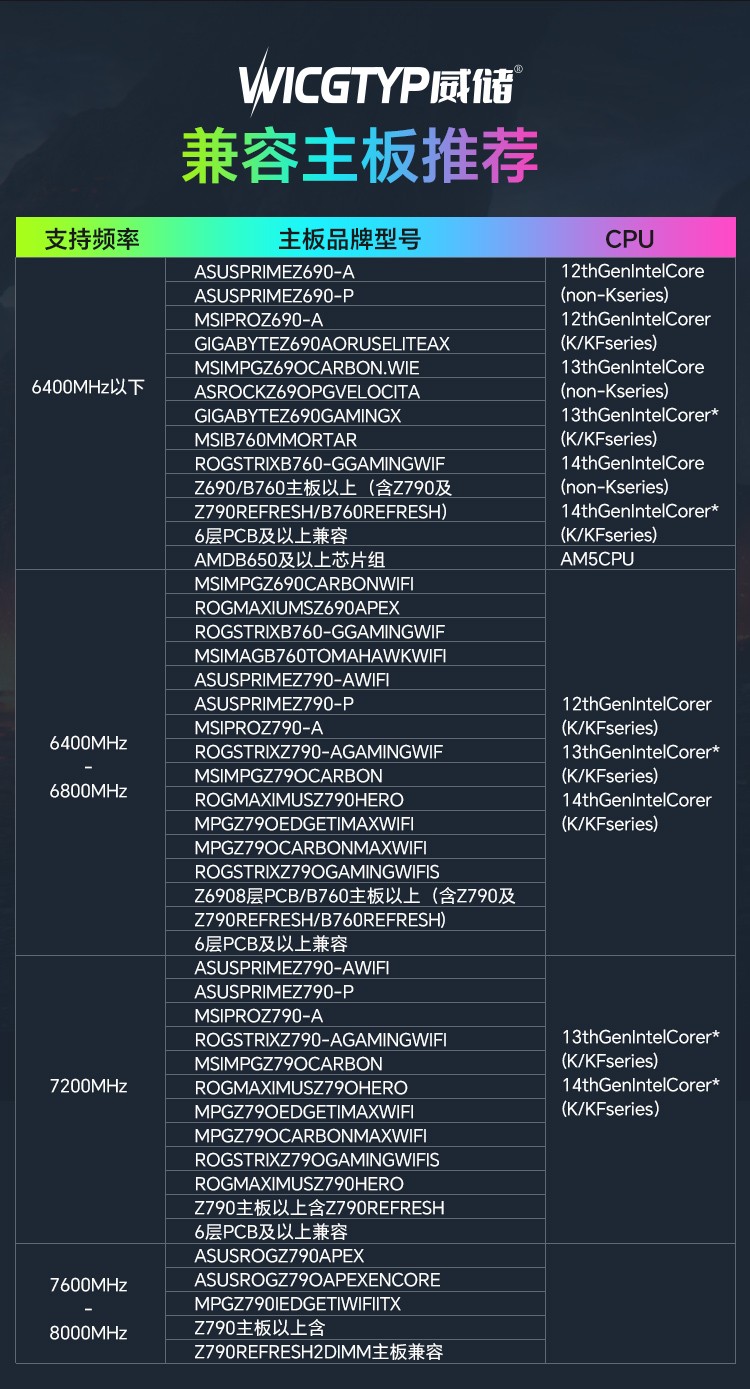Click the ASUSPRIMEZ690-A row

point(355,271)
